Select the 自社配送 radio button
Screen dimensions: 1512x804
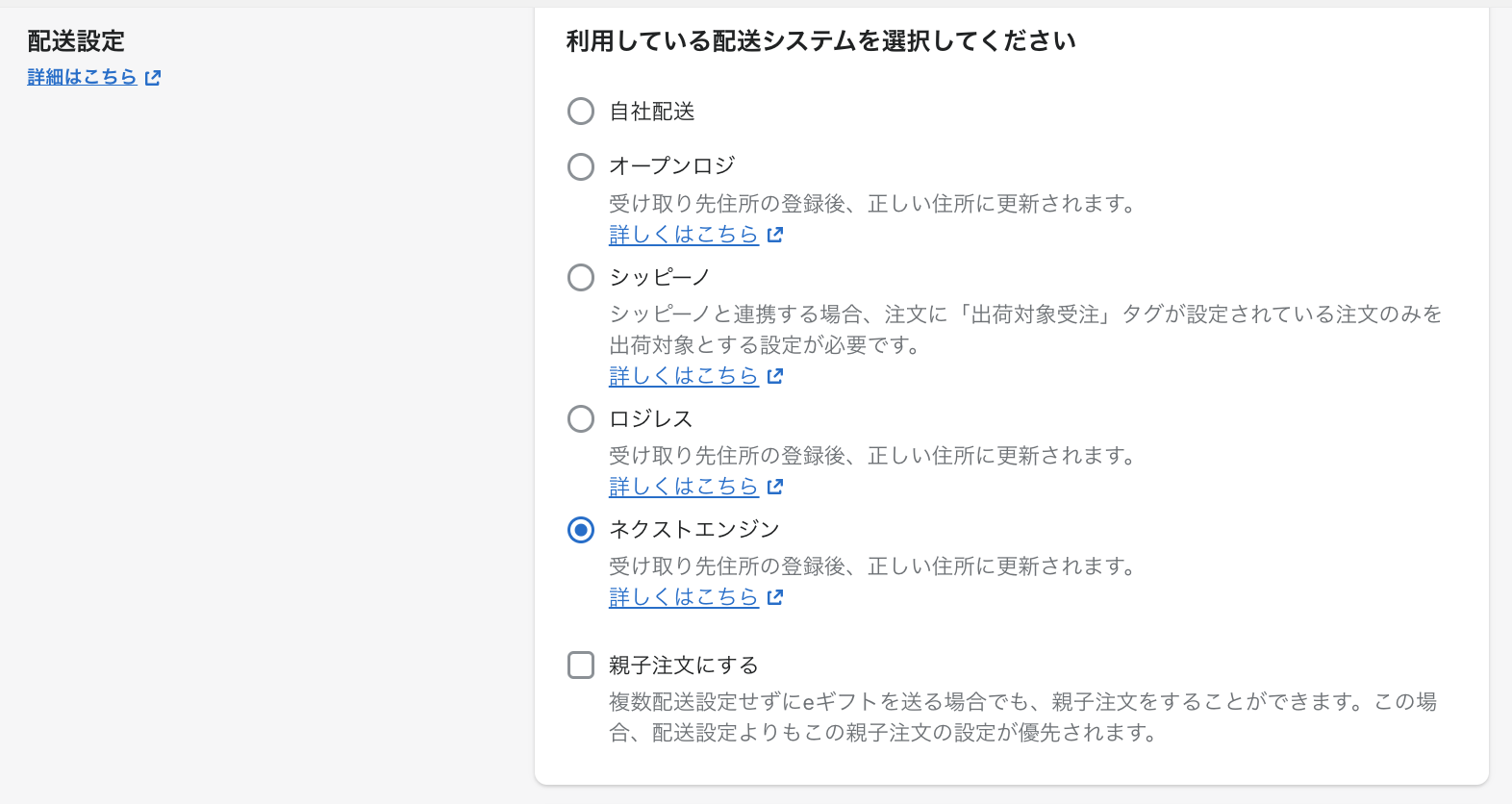point(581,112)
